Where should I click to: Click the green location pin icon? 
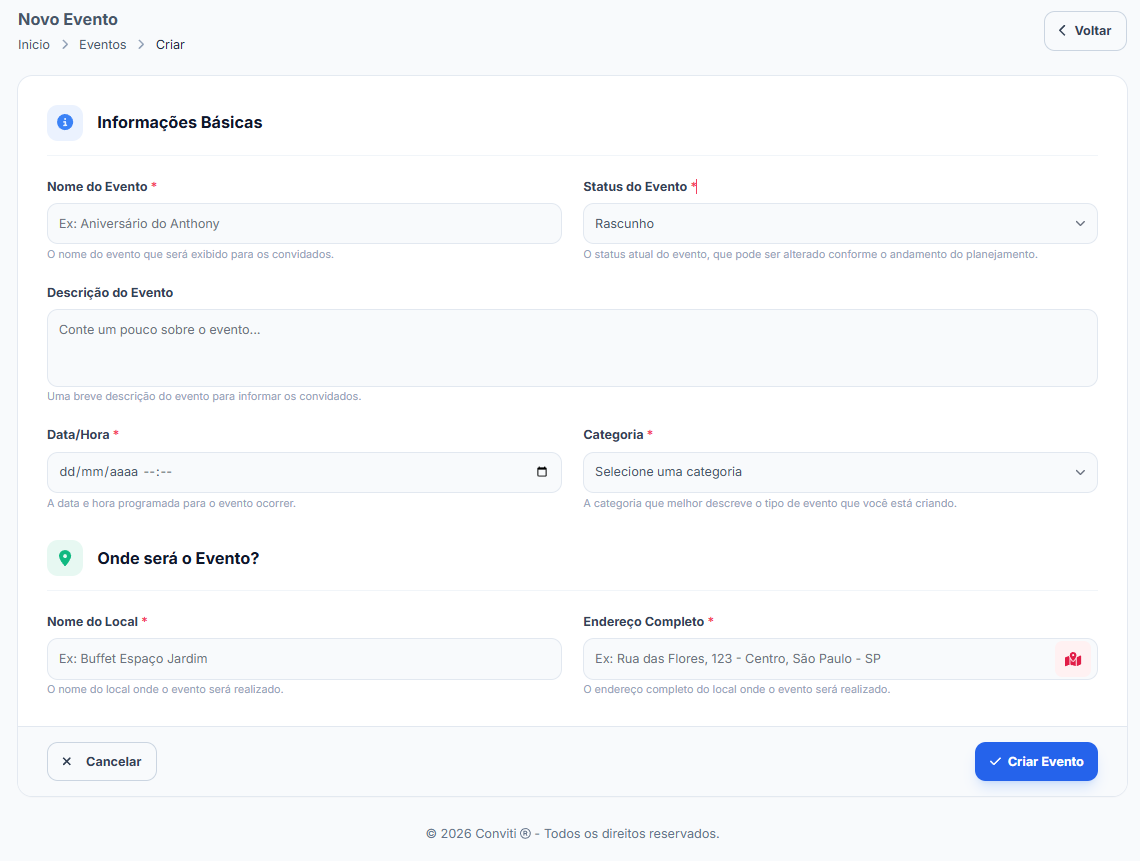pyautogui.click(x=65, y=558)
